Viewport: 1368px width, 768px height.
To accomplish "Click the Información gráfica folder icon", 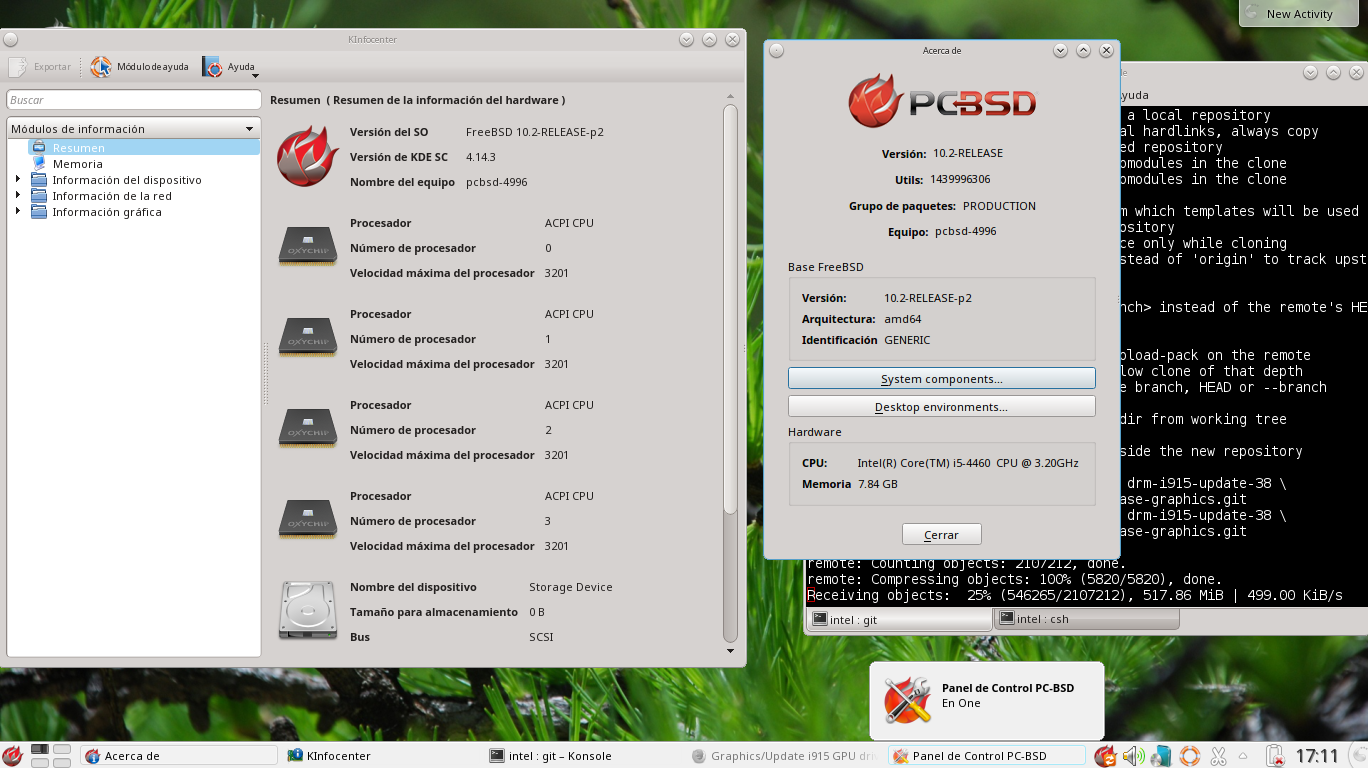I will tap(39, 212).
